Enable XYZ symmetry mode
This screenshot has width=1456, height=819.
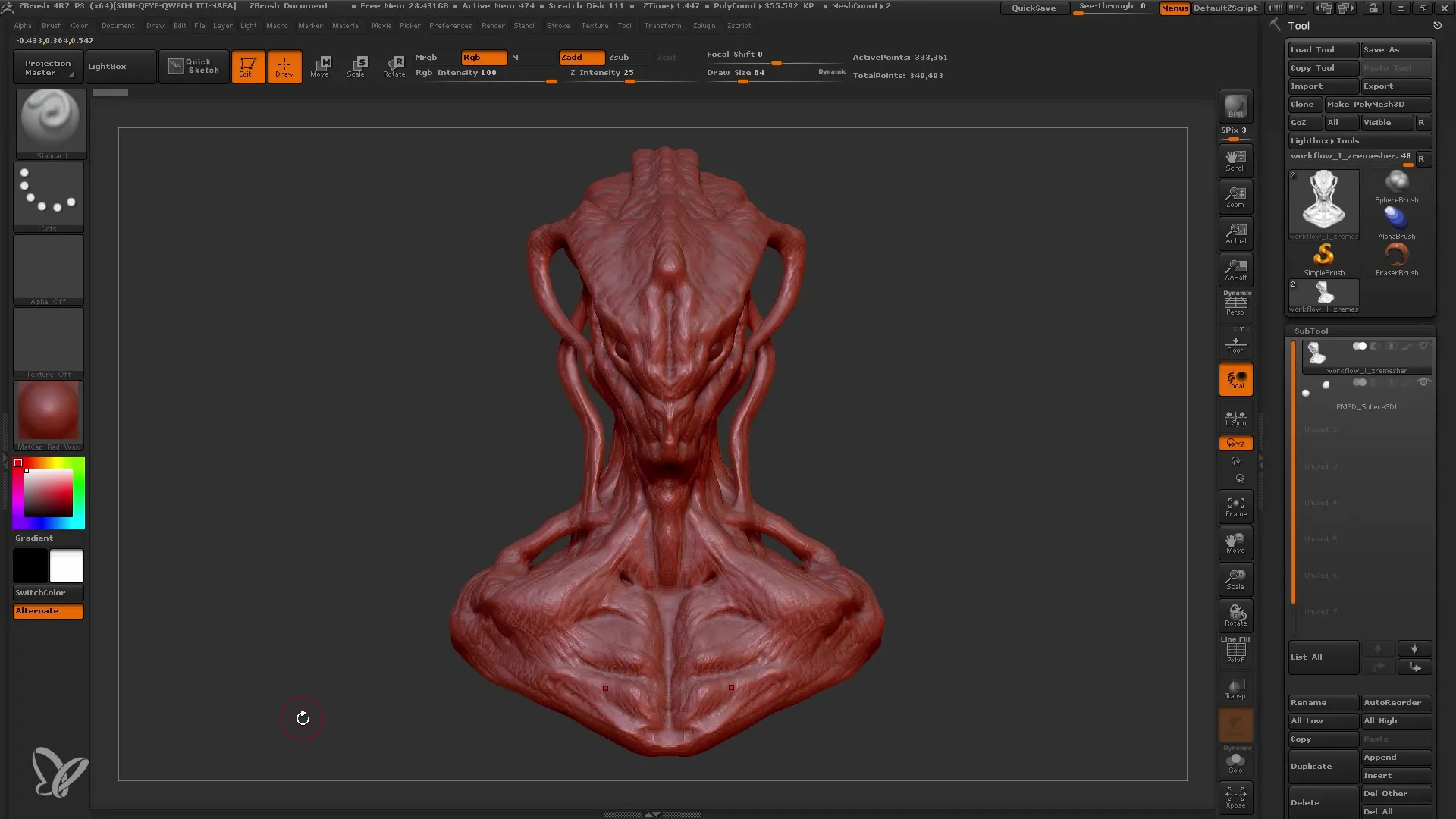(1235, 443)
